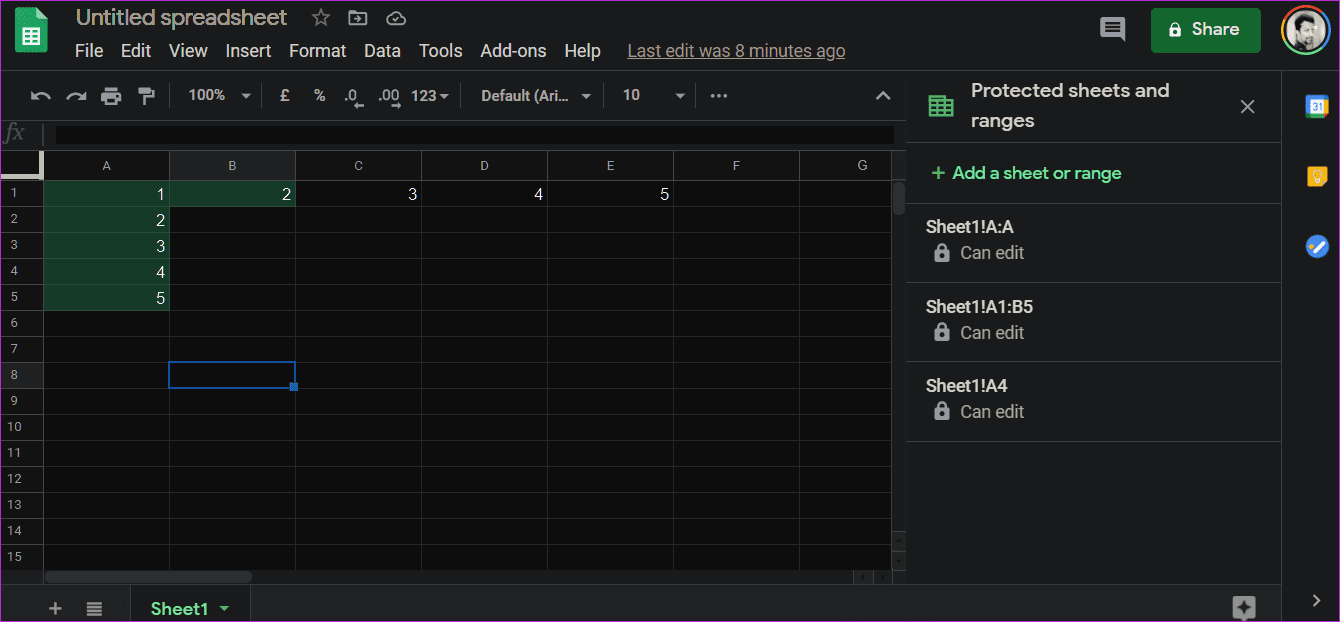Click cell B1 containing 2
The width and height of the screenshot is (1340, 622).
[x=232, y=194]
